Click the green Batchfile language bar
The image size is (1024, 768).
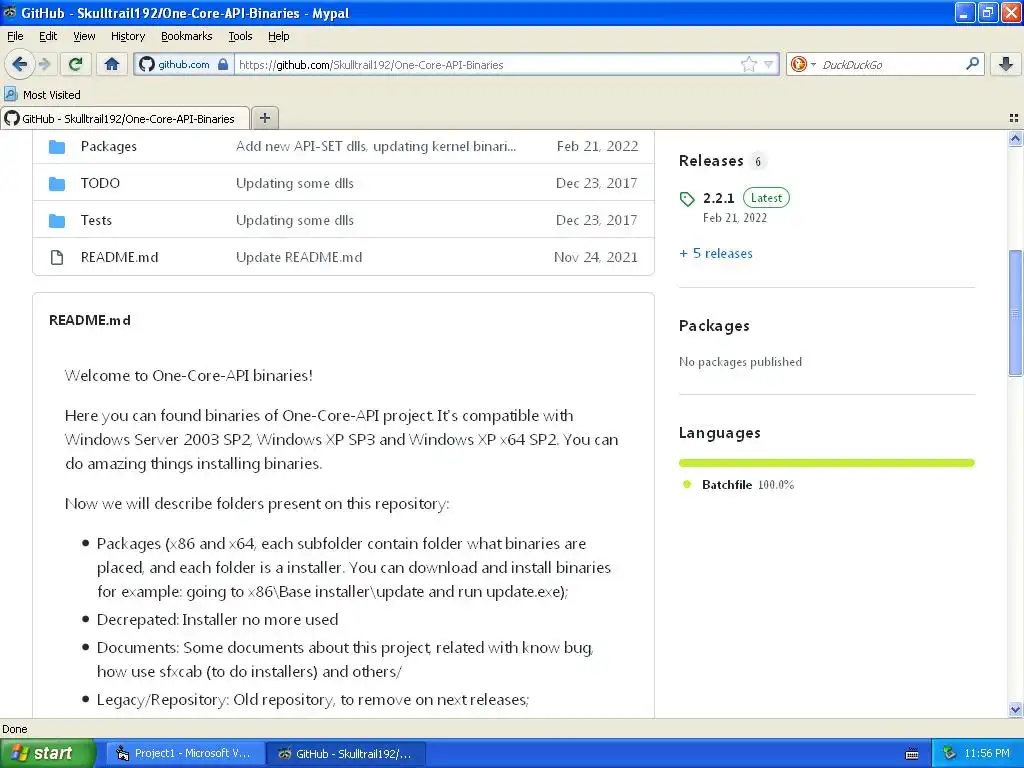pyautogui.click(x=826, y=463)
